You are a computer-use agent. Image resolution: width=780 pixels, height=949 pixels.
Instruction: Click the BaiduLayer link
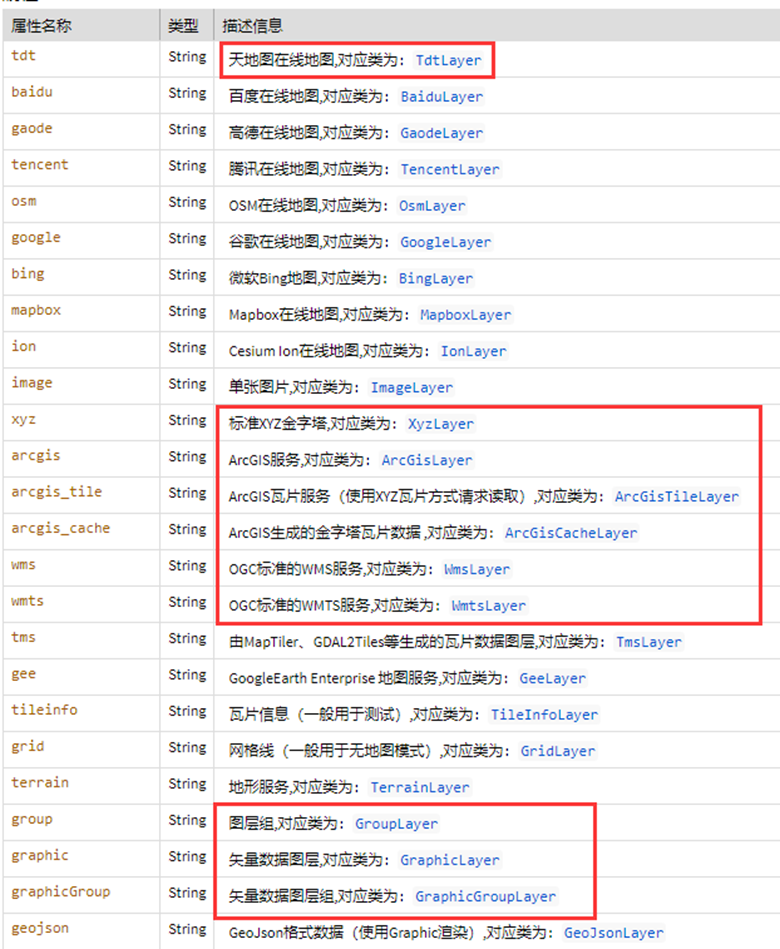click(441, 97)
